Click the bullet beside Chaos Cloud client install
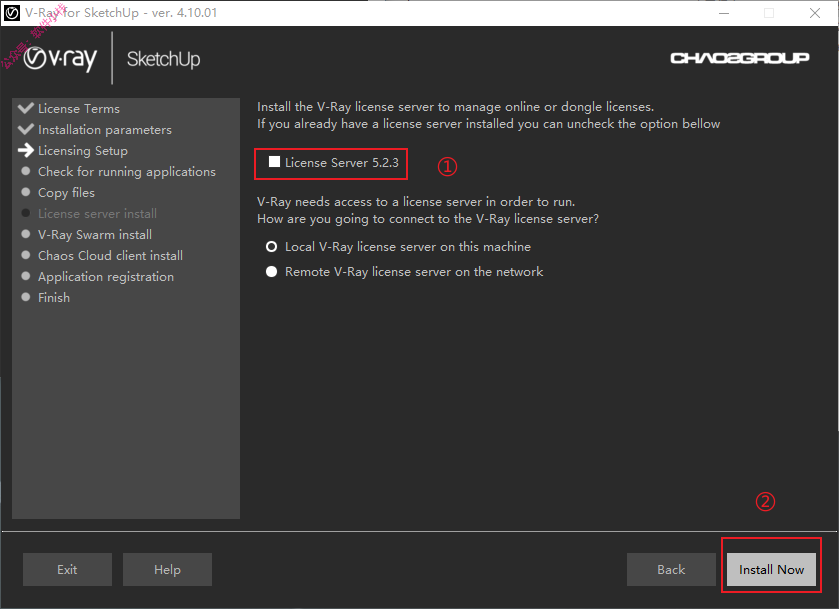The width and height of the screenshot is (839, 609). [x=26, y=255]
